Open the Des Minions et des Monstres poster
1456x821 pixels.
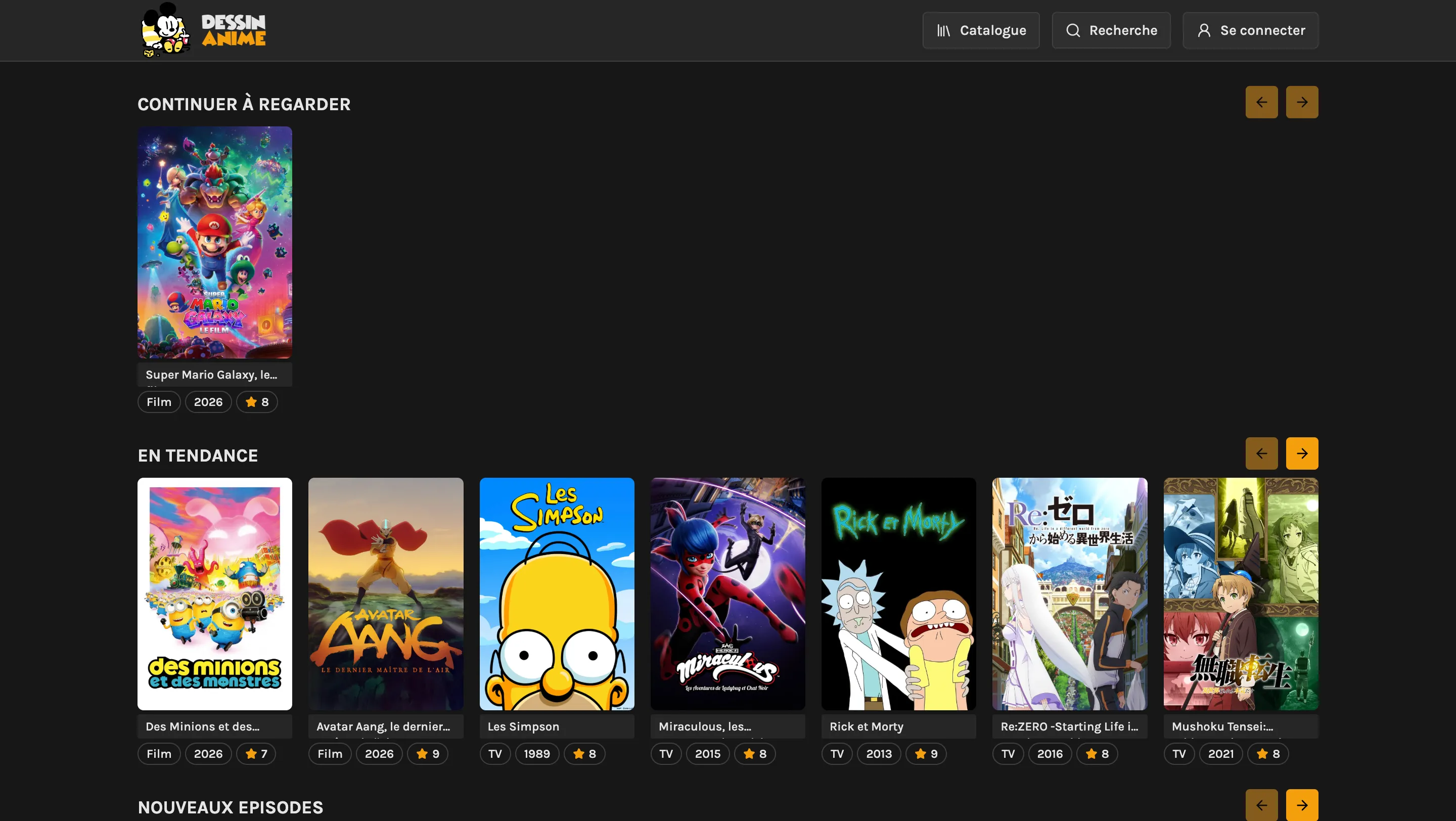pyautogui.click(x=215, y=594)
